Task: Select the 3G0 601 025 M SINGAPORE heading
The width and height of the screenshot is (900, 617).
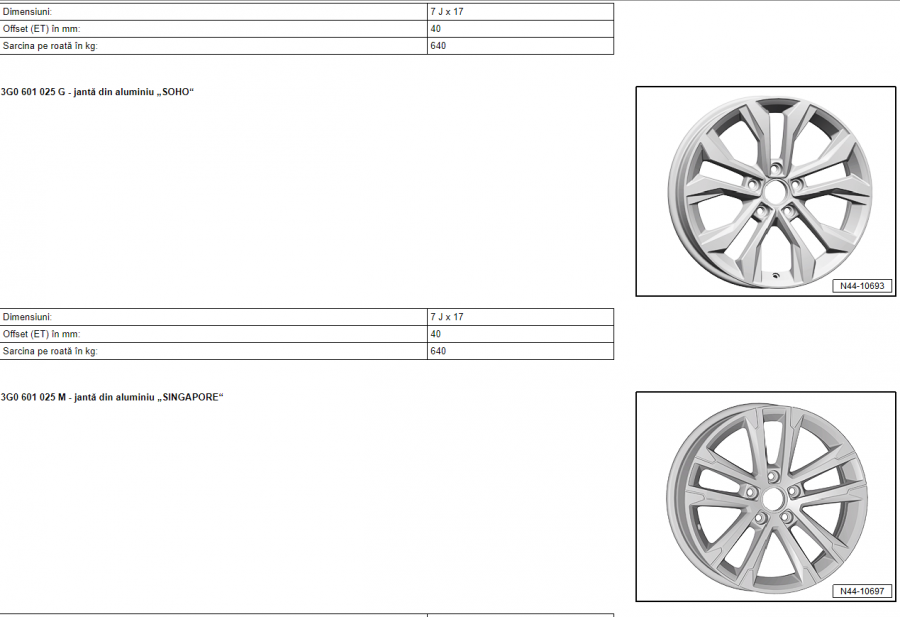Action: point(112,397)
